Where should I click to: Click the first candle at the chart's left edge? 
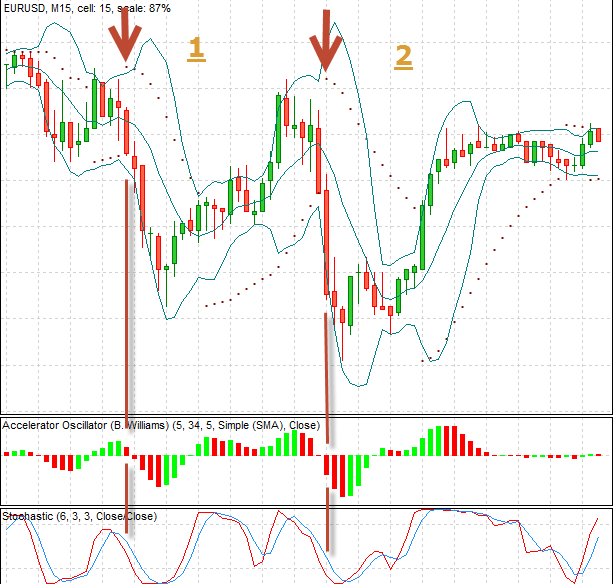pos(8,68)
